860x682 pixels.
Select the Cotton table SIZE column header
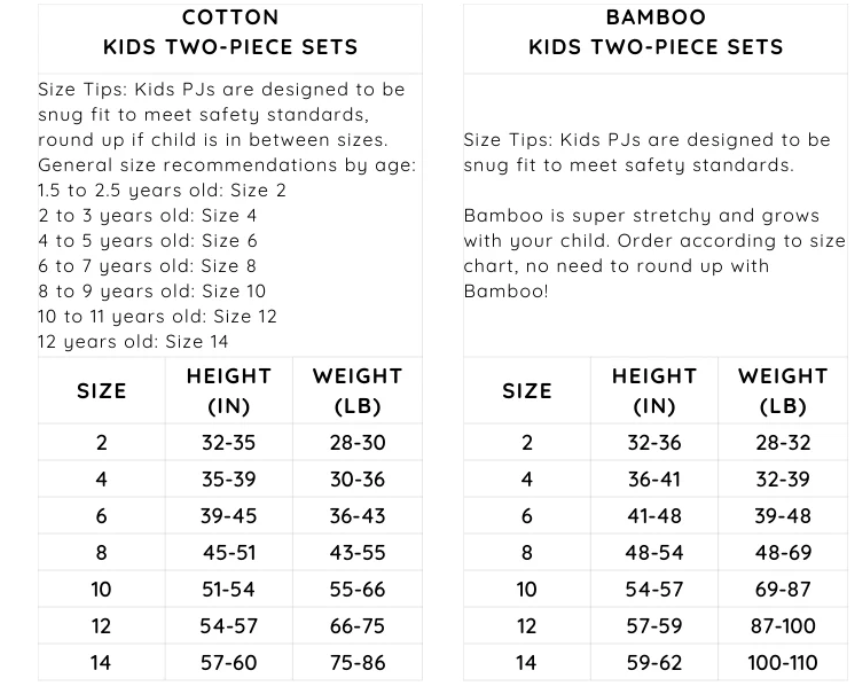point(101,391)
